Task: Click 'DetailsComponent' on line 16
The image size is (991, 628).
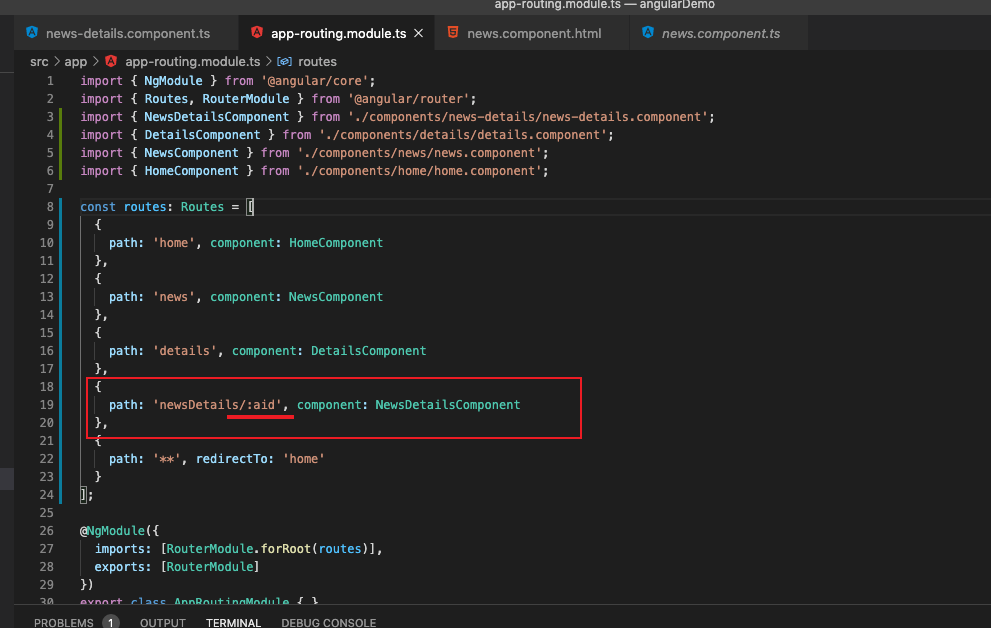Action: click(x=368, y=351)
